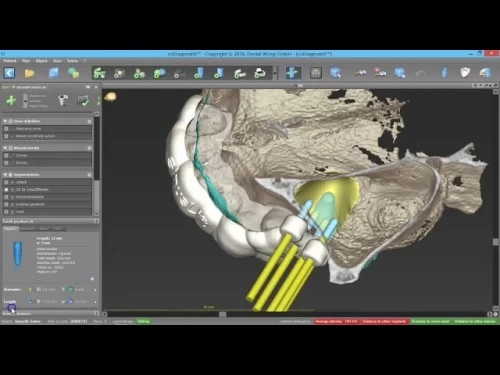This screenshot has height=375, width=500.
Task: Toggle the highlighted blue cross alignment tool
Action: 292,73
